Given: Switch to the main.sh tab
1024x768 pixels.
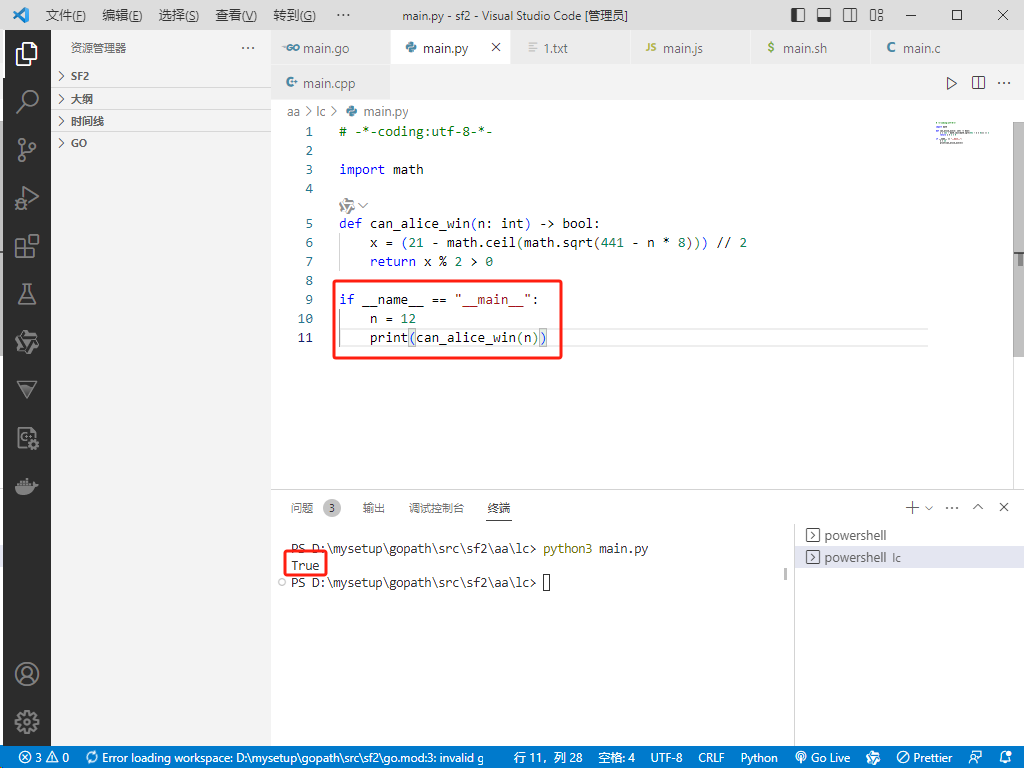Looking at the screenshot, I should pyautogui.click(x=810, y=48).
